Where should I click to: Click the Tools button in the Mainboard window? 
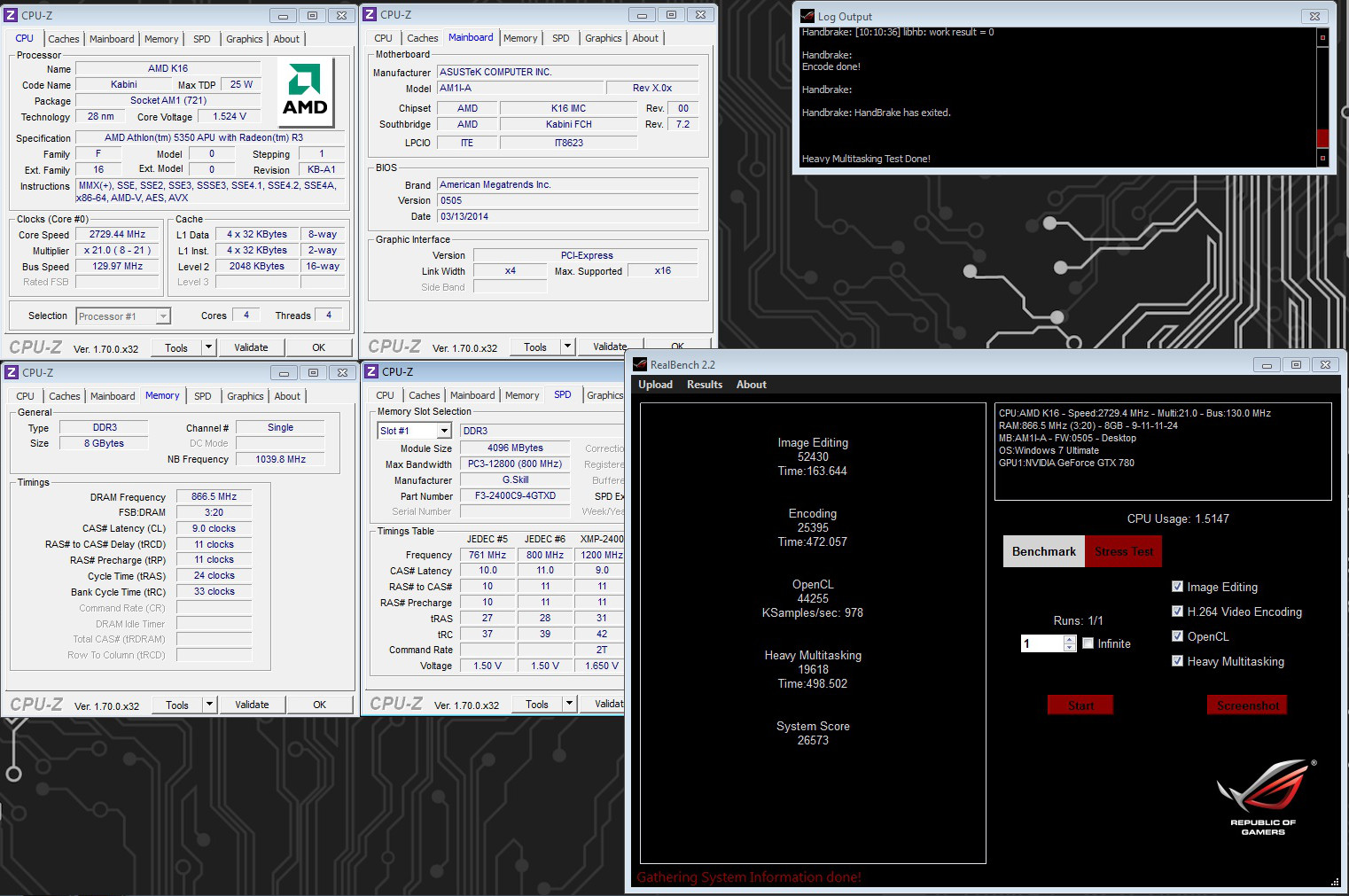(535, 347)
